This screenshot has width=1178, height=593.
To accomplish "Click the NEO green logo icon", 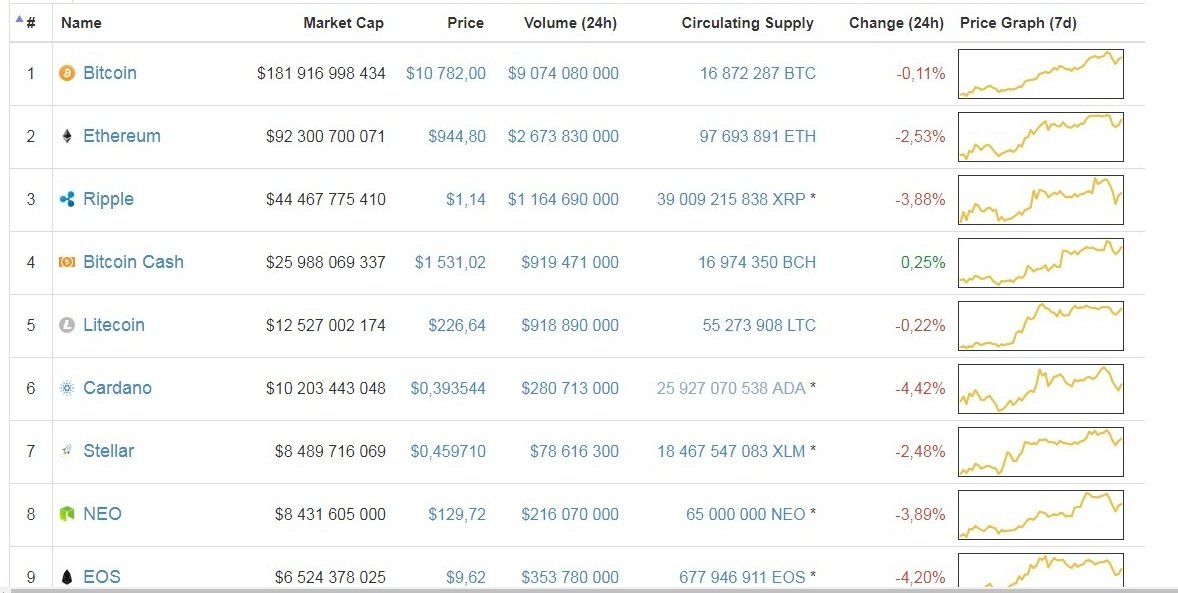I will click(x=68, y=514).
